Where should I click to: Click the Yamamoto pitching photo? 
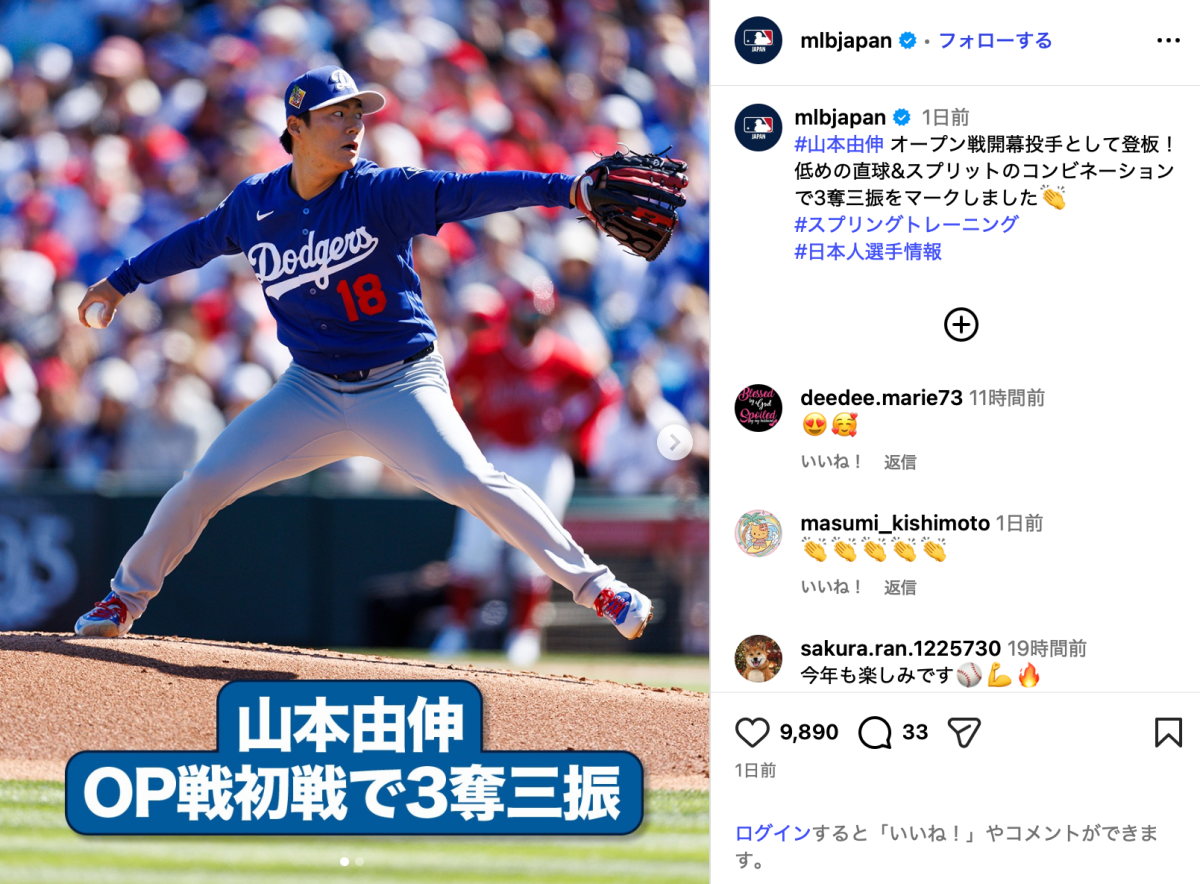coord(355,442)
